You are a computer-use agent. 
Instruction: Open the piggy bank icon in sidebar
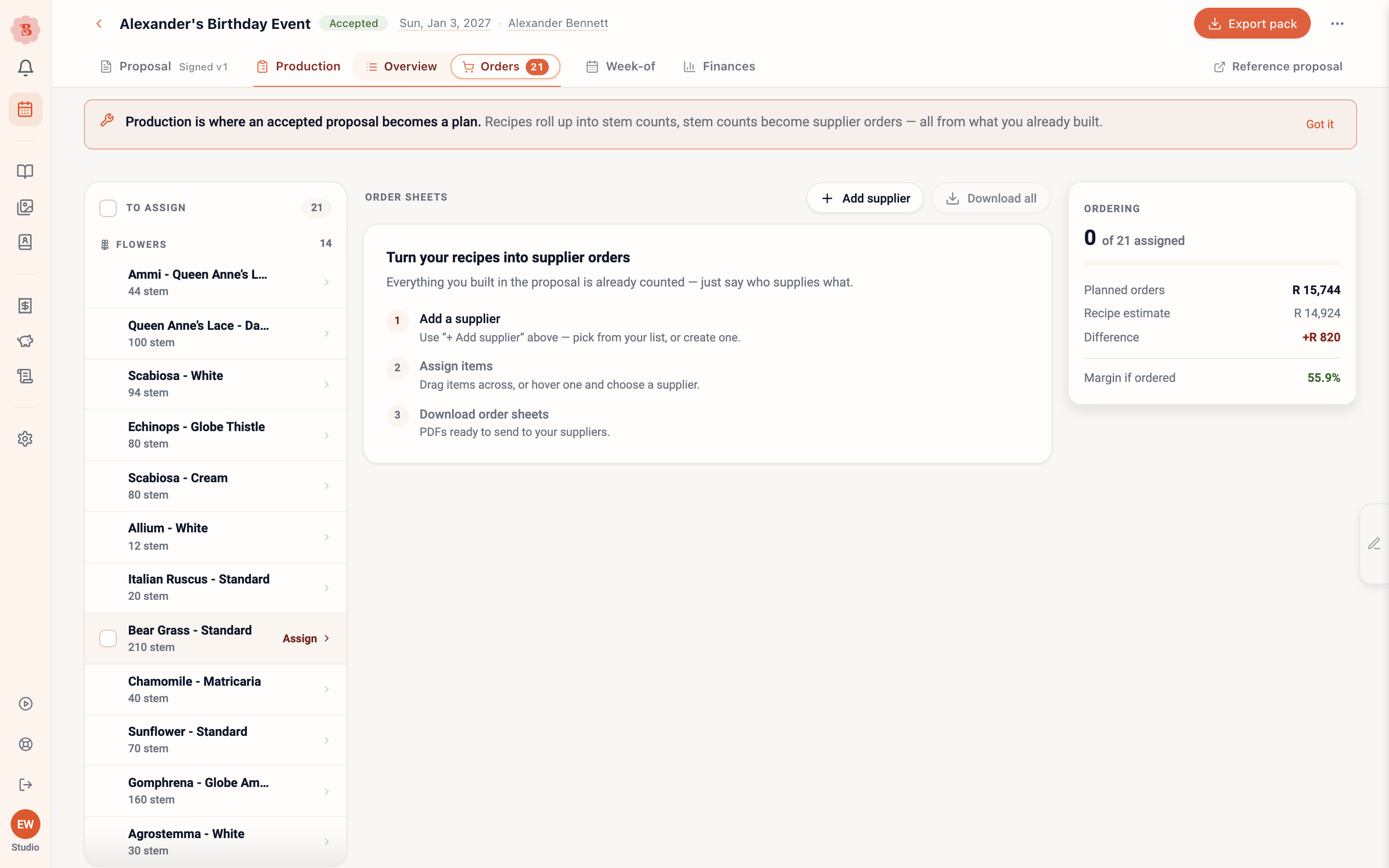[x=25, y=341]
